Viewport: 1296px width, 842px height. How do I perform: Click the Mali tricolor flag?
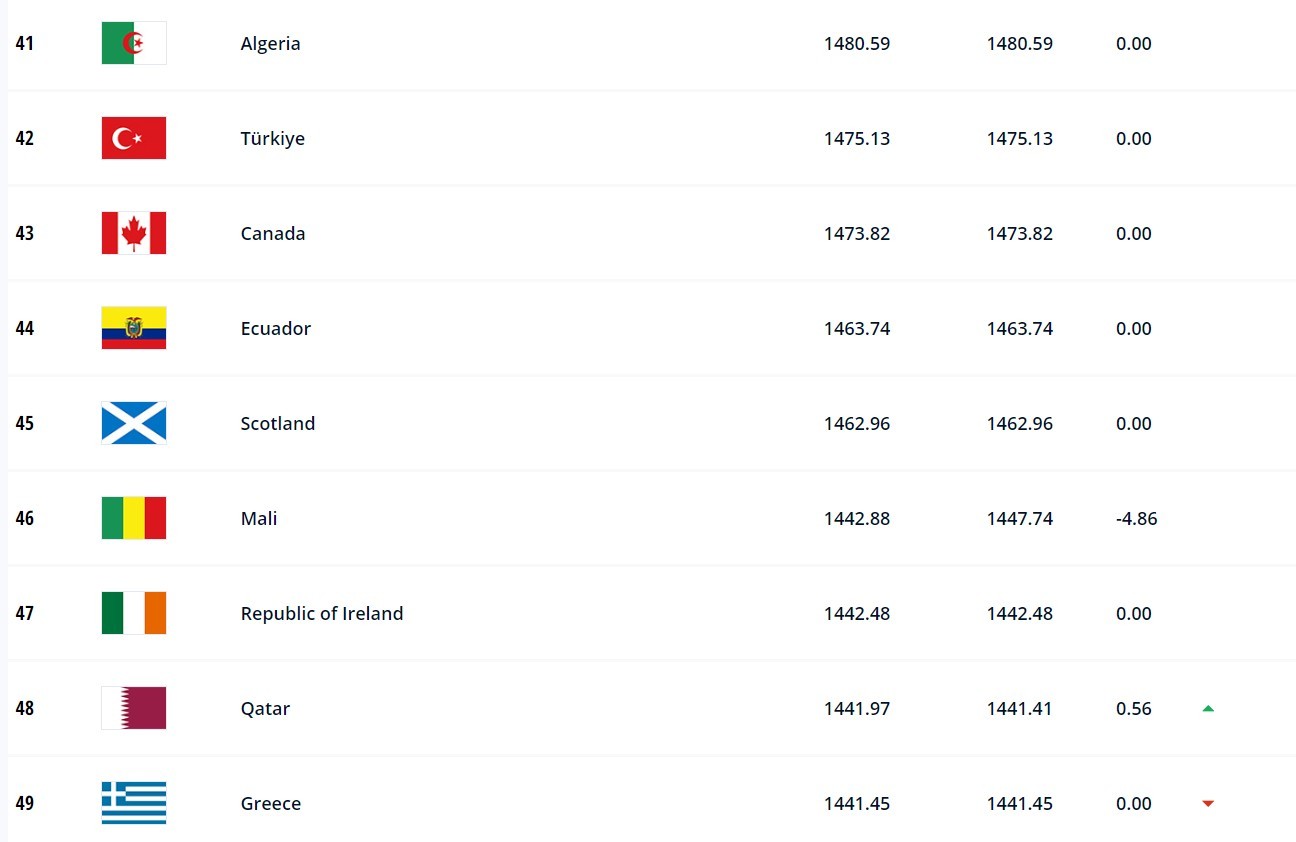(x=134, y=518)
